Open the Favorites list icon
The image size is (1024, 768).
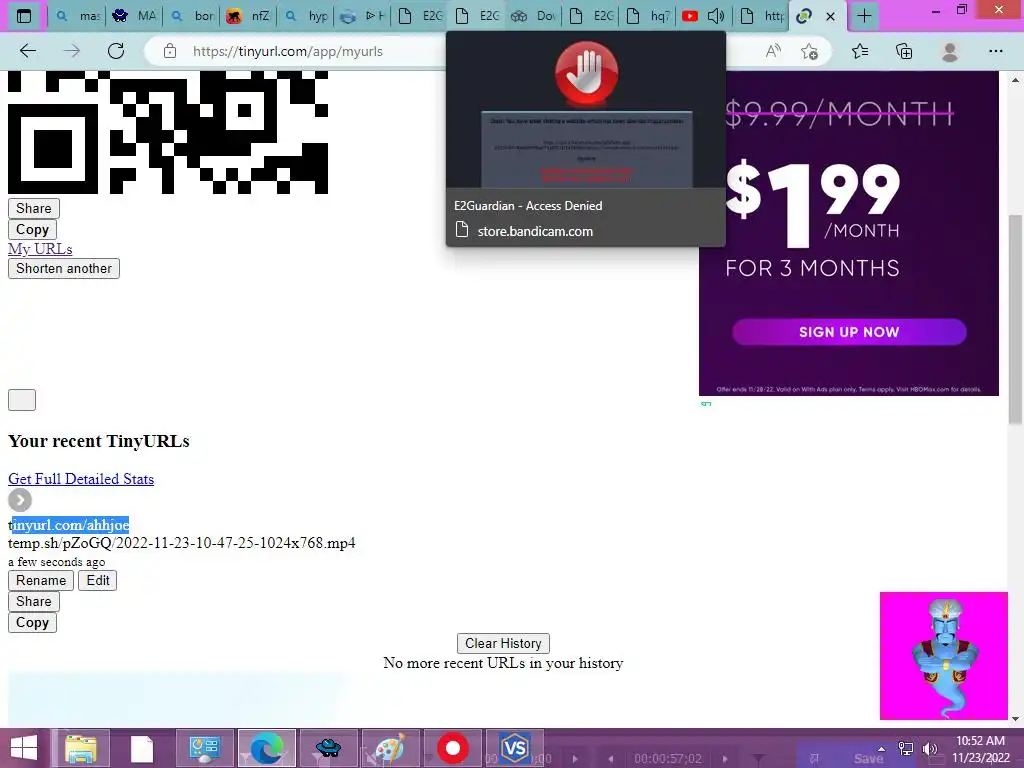point(860,51)
